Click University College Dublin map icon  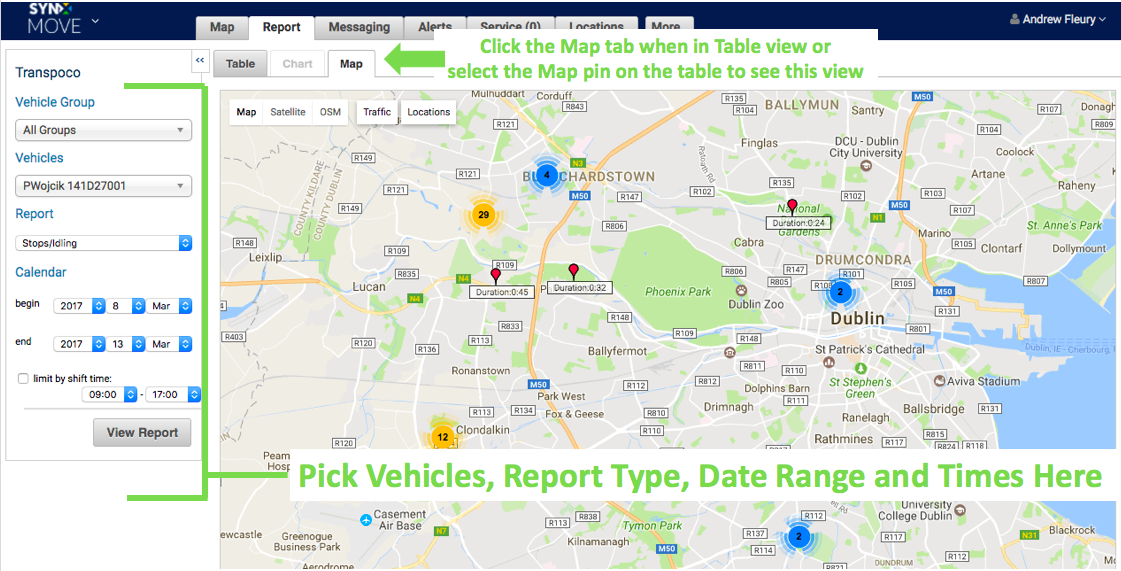coord(960,510)
